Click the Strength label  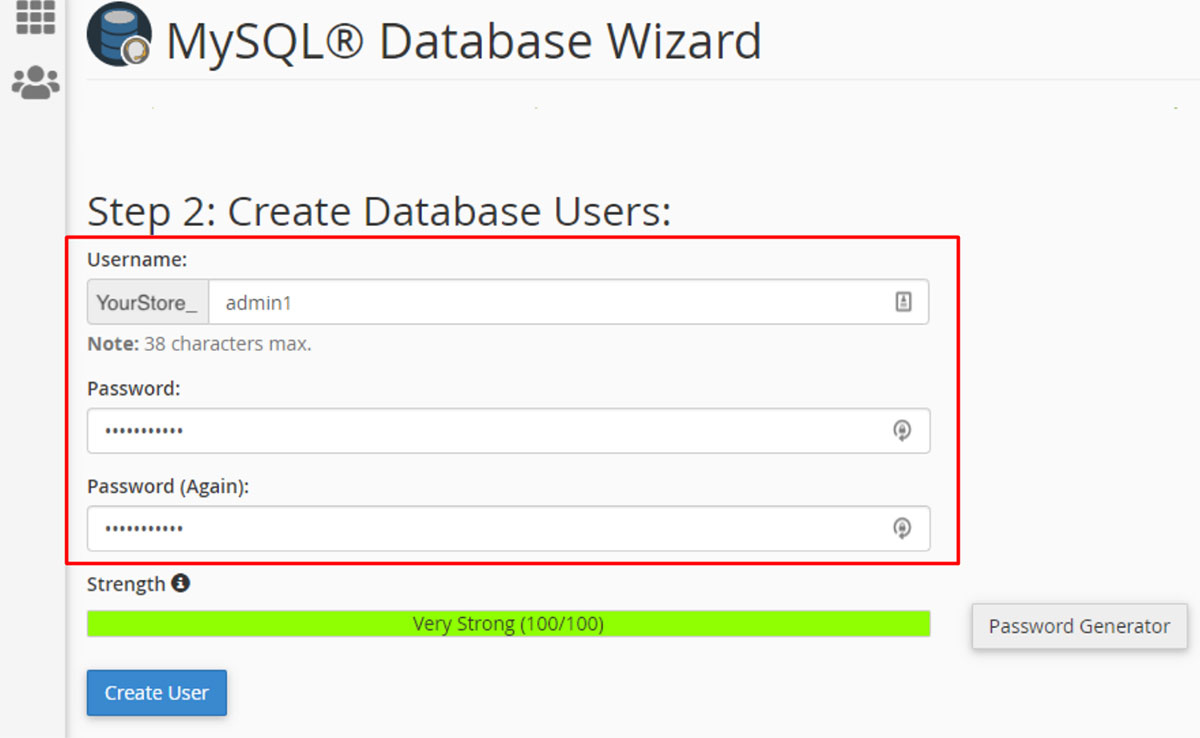click(126, 584)
